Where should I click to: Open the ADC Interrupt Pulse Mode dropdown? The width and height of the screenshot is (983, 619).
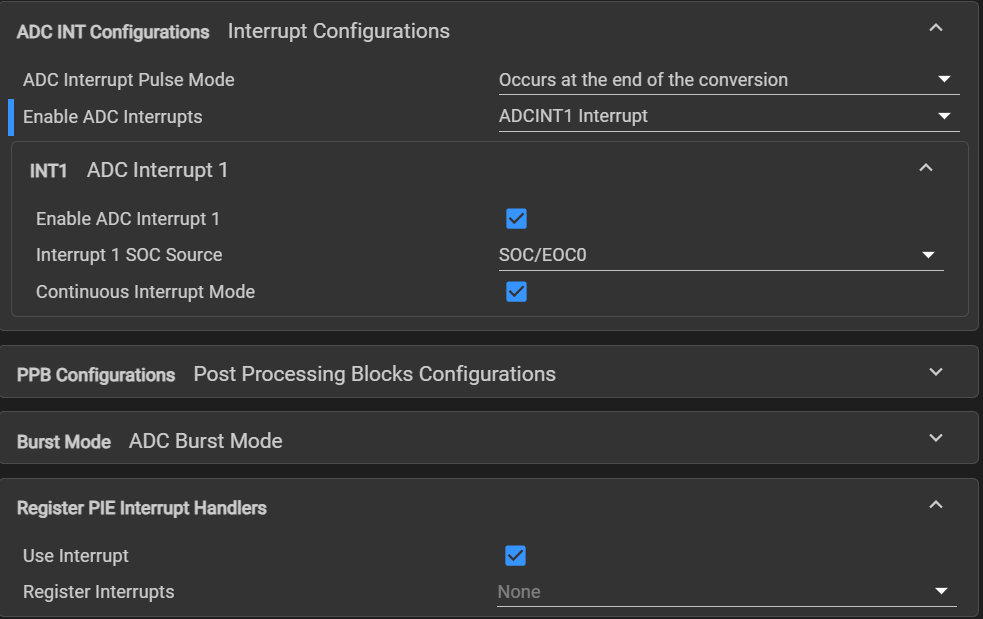pyautogui.click(x=728, y=80)
